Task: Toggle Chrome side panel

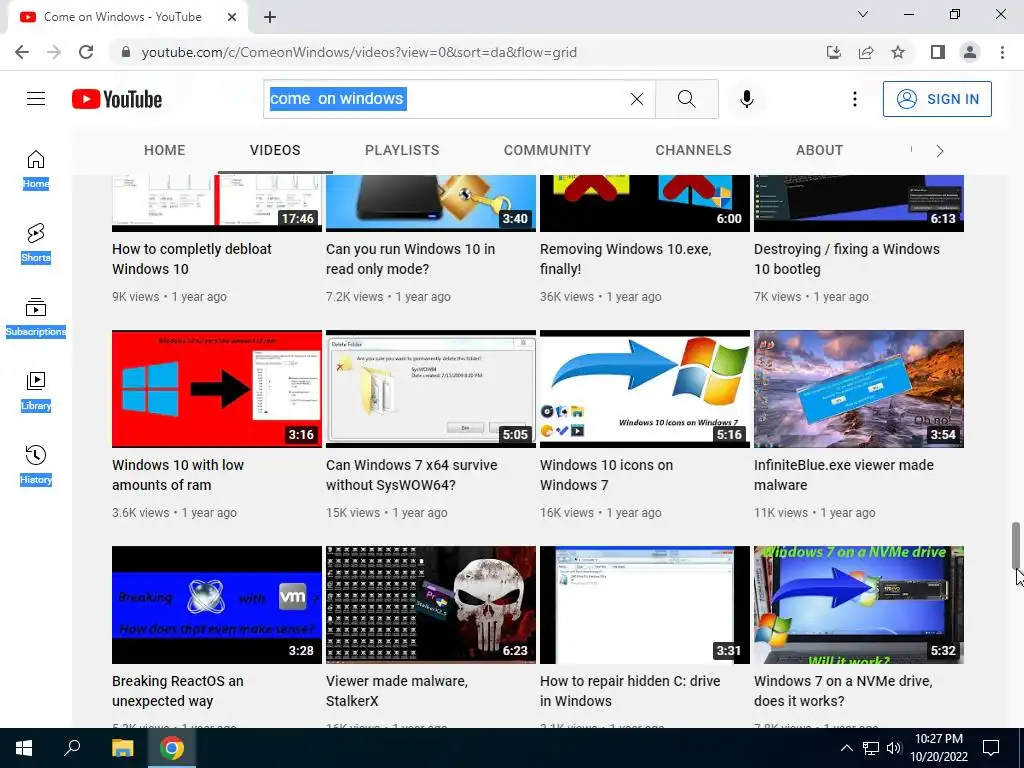Action: click(x=938, y=52)
